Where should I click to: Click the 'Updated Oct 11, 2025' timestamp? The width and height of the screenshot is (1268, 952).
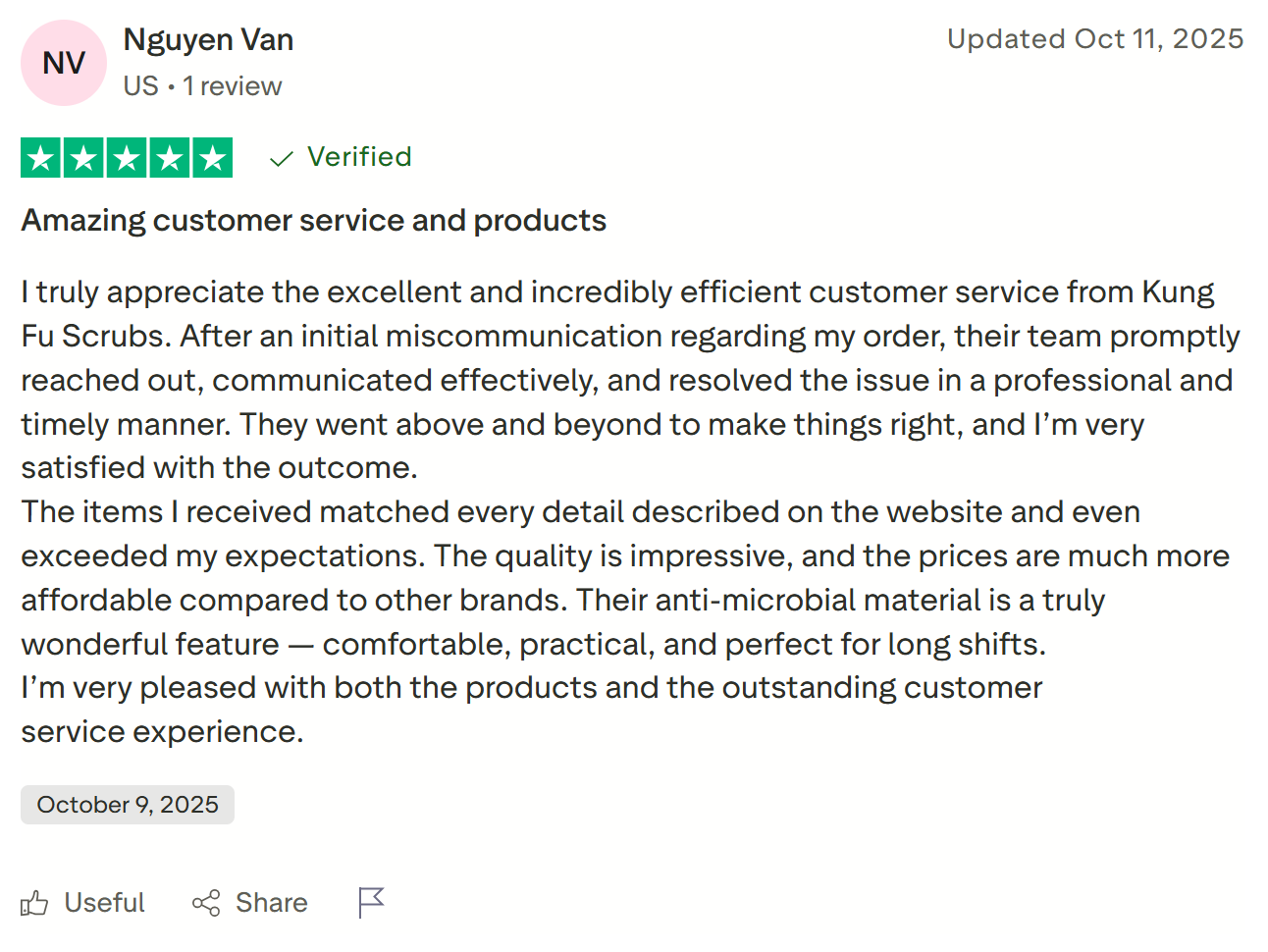[x=1094, y=39]
